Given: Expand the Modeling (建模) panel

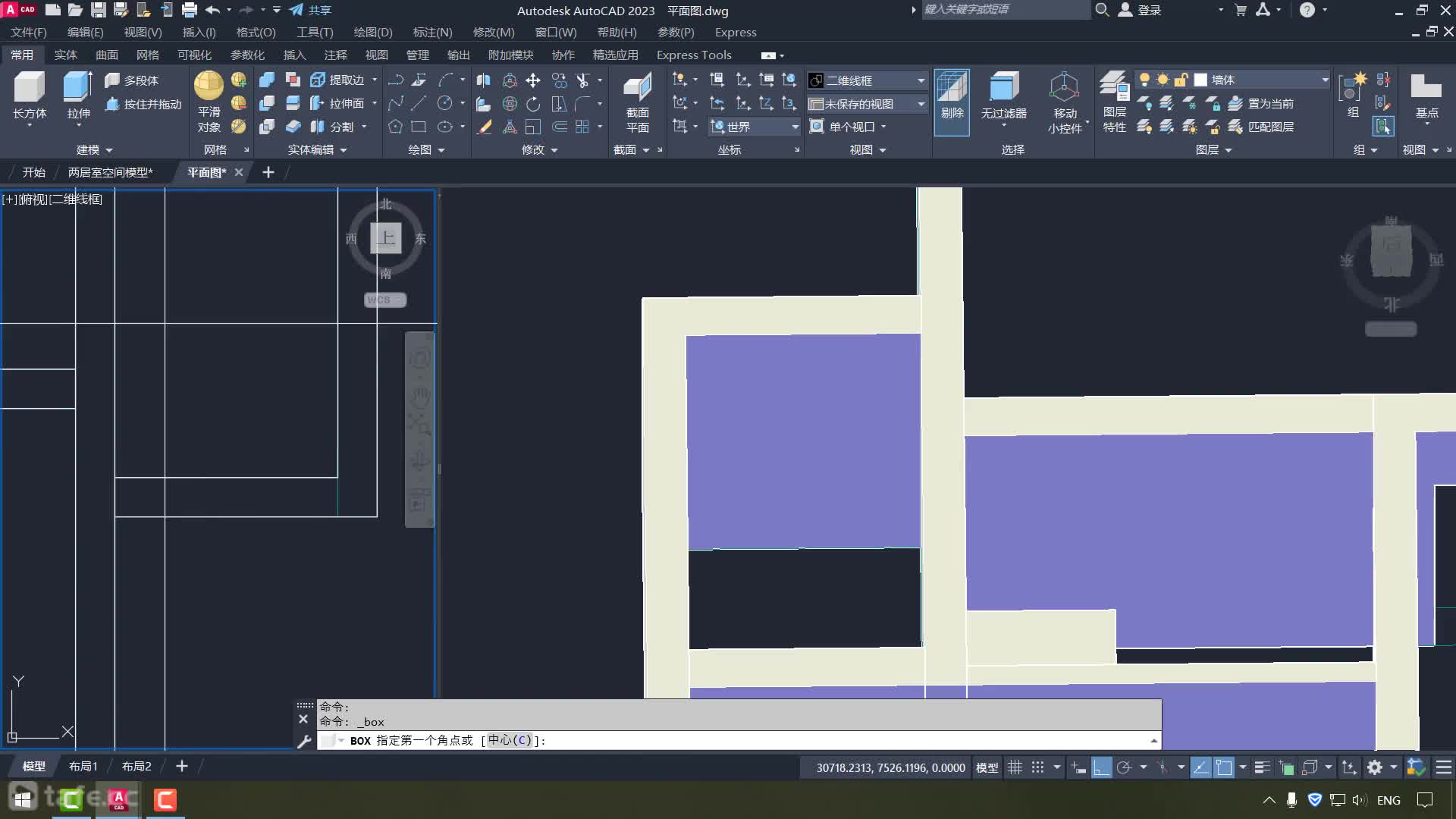Looking at the screenshot, I should click(x=94, y=149).
